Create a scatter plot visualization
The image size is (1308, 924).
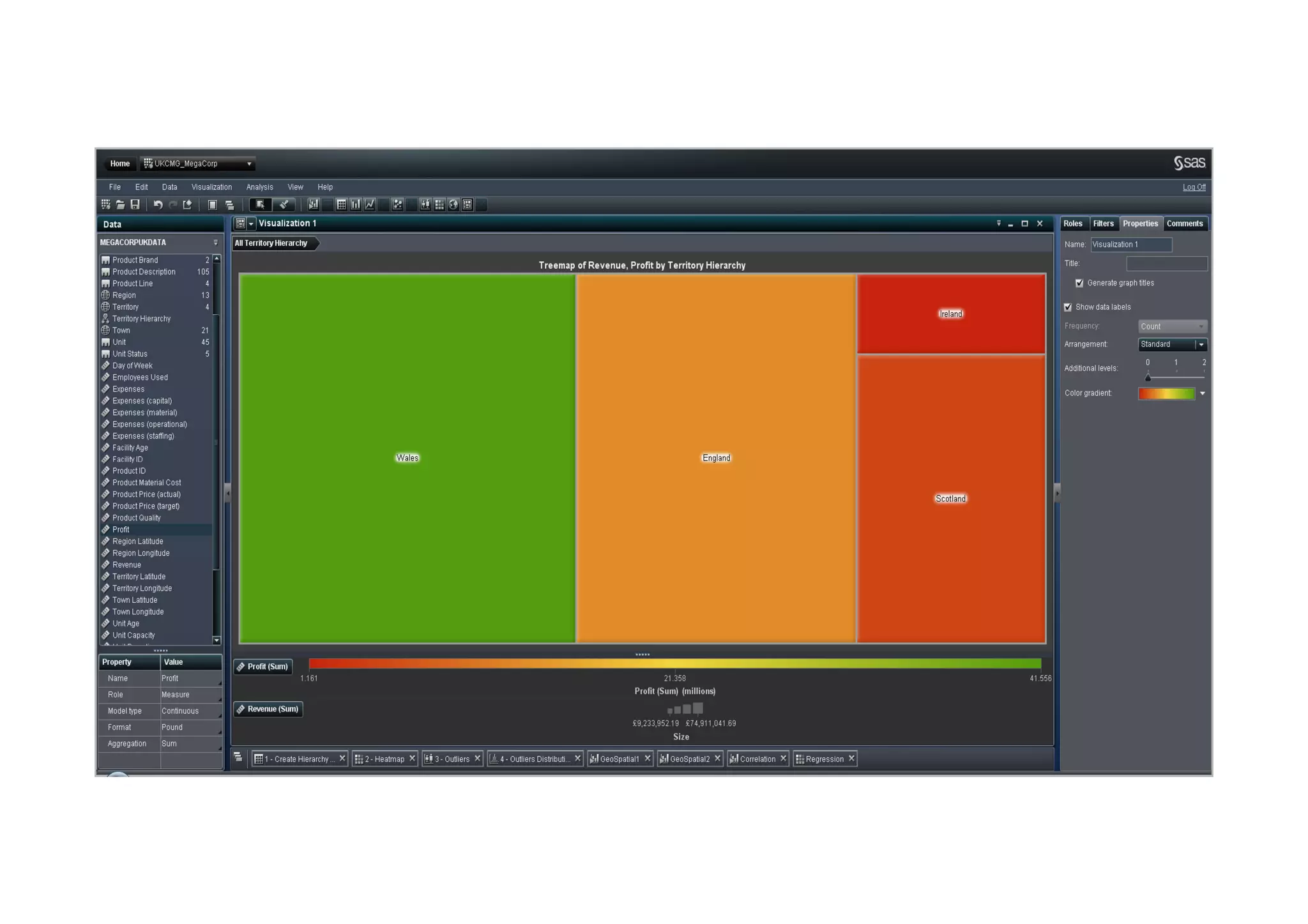(397, 205)
